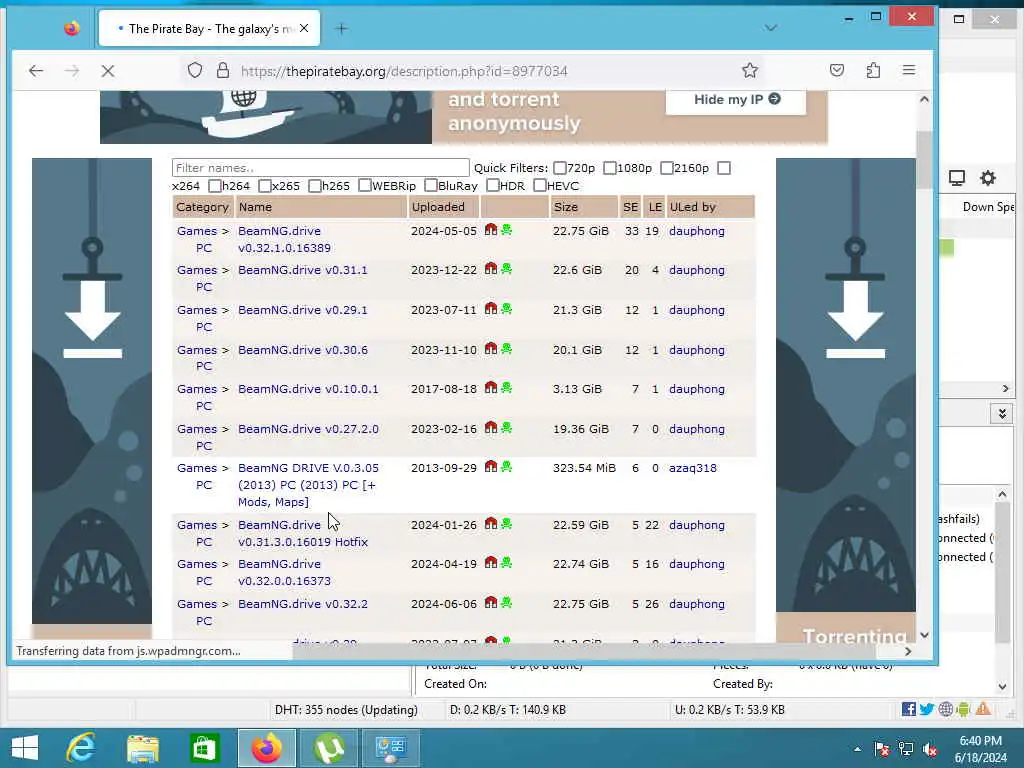
Task: Sort by SE seeders column header
Action: click(x=630, y=207)
